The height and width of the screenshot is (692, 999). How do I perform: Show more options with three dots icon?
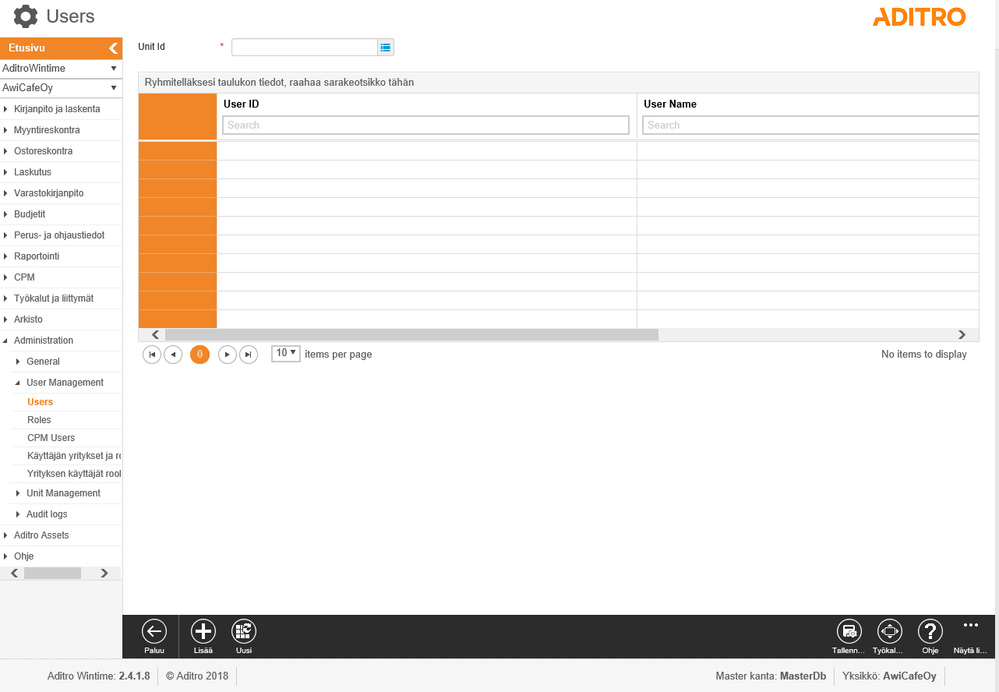point(970,625)
